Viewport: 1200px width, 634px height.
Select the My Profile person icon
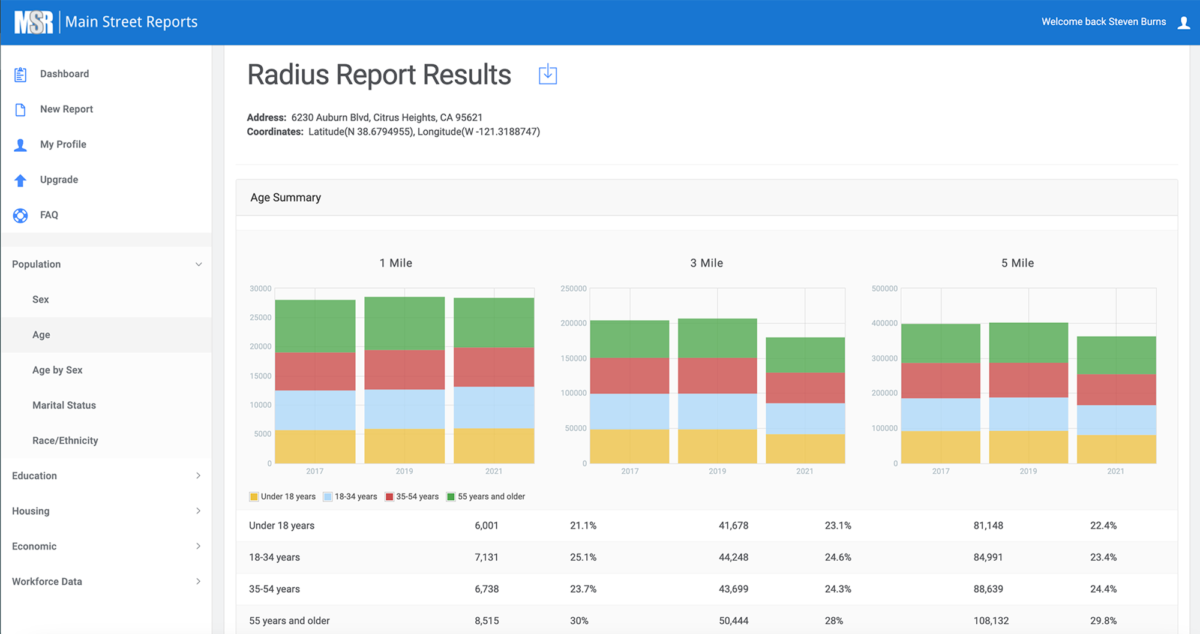click(x=20, y=145)
